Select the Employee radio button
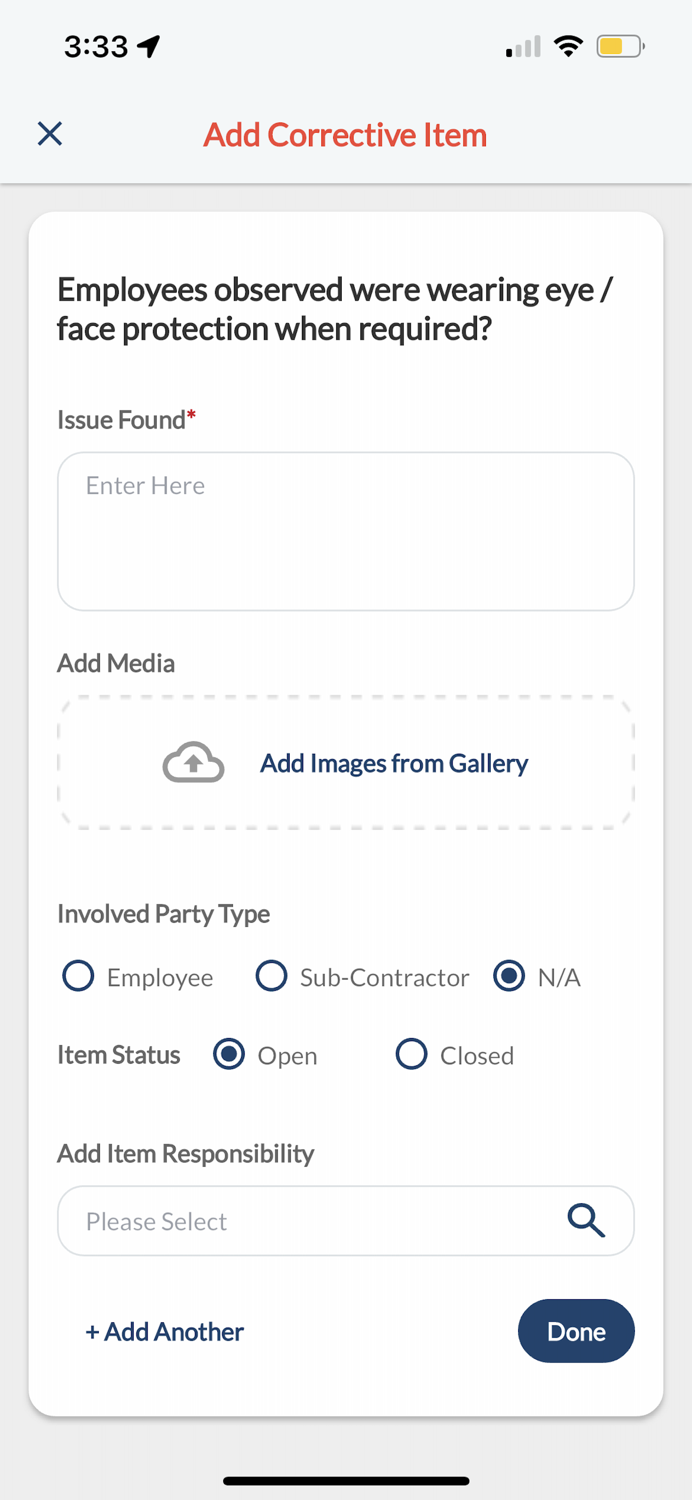Screen dimensions: 692x1500 pos(78,976)
